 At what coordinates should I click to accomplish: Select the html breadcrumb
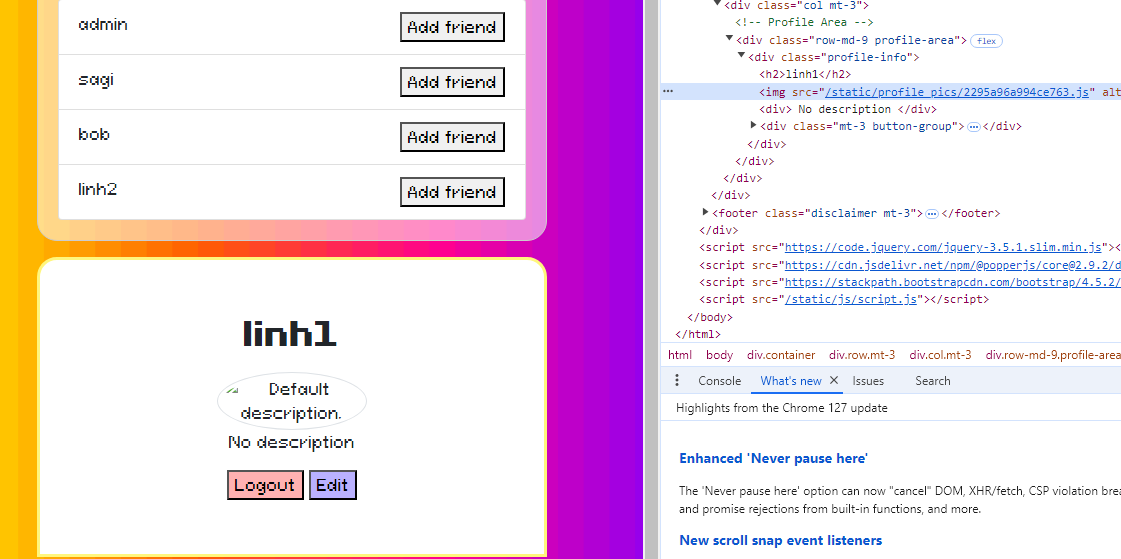680,355
